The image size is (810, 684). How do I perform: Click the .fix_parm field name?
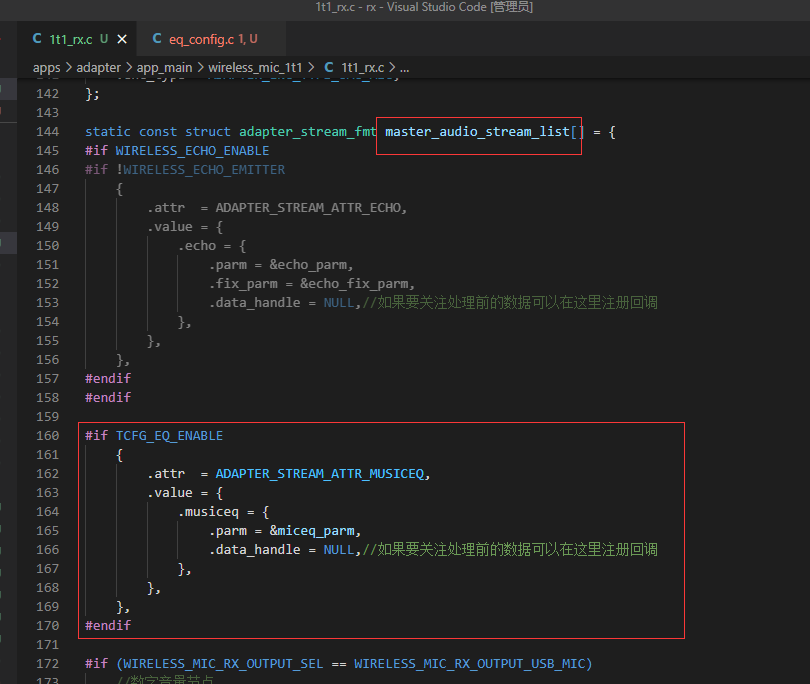tap(243, 284)
